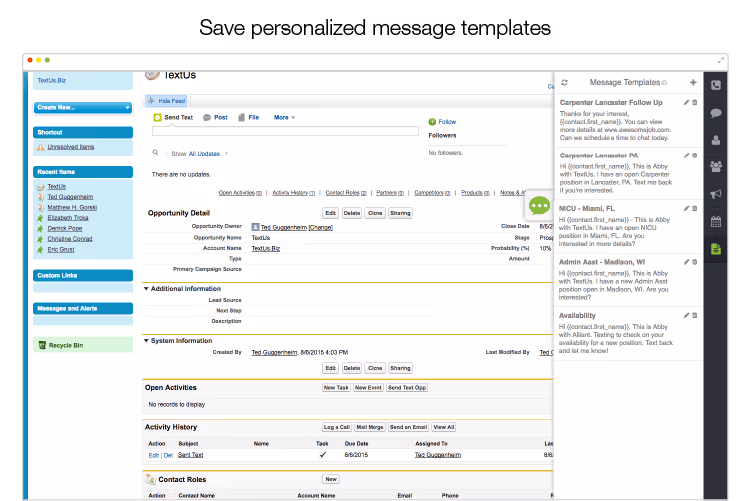
Task: Edit the NICU - Miami, FL template
Action: point(686,208)
